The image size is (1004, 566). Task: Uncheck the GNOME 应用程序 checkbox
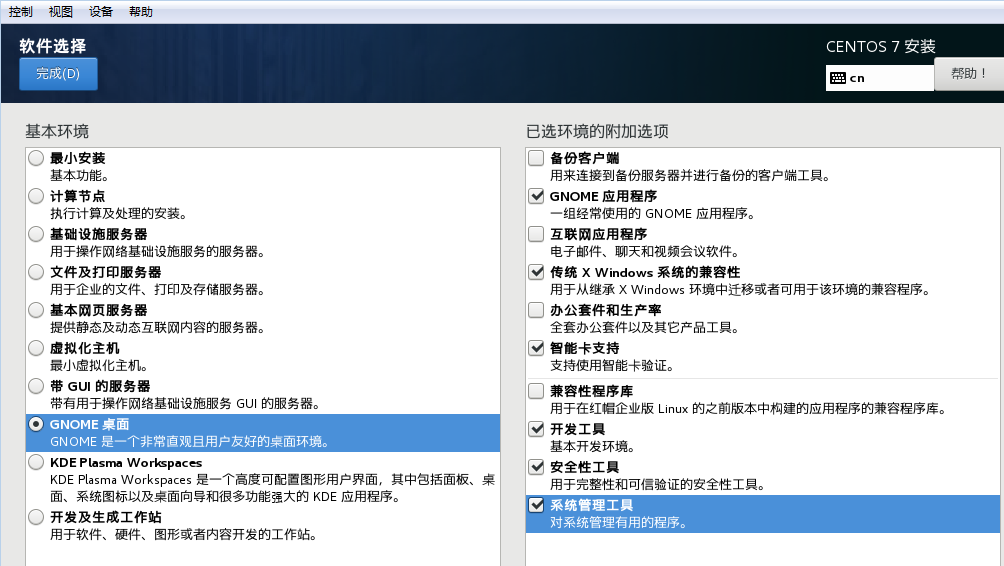pyautogui.click(x=536, y=196)
